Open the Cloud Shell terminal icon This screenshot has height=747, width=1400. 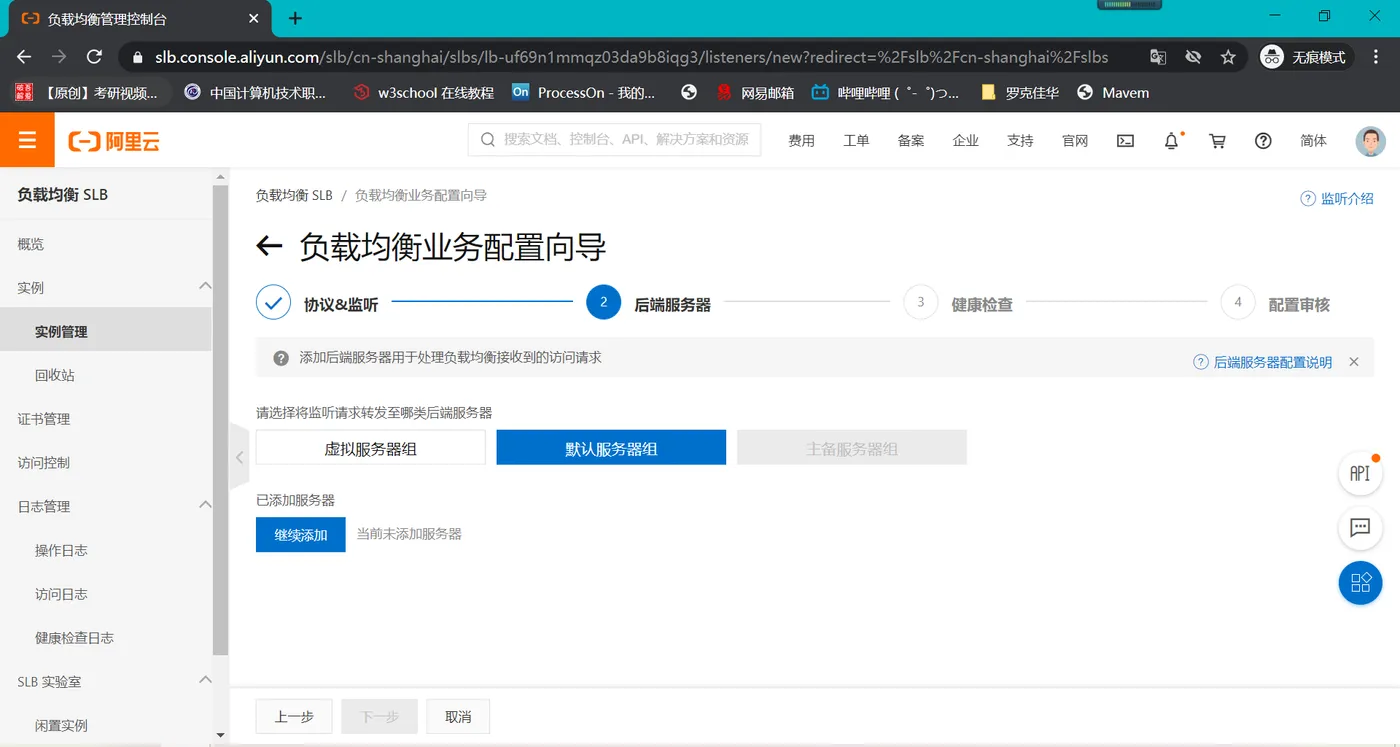coord(1125,141)
